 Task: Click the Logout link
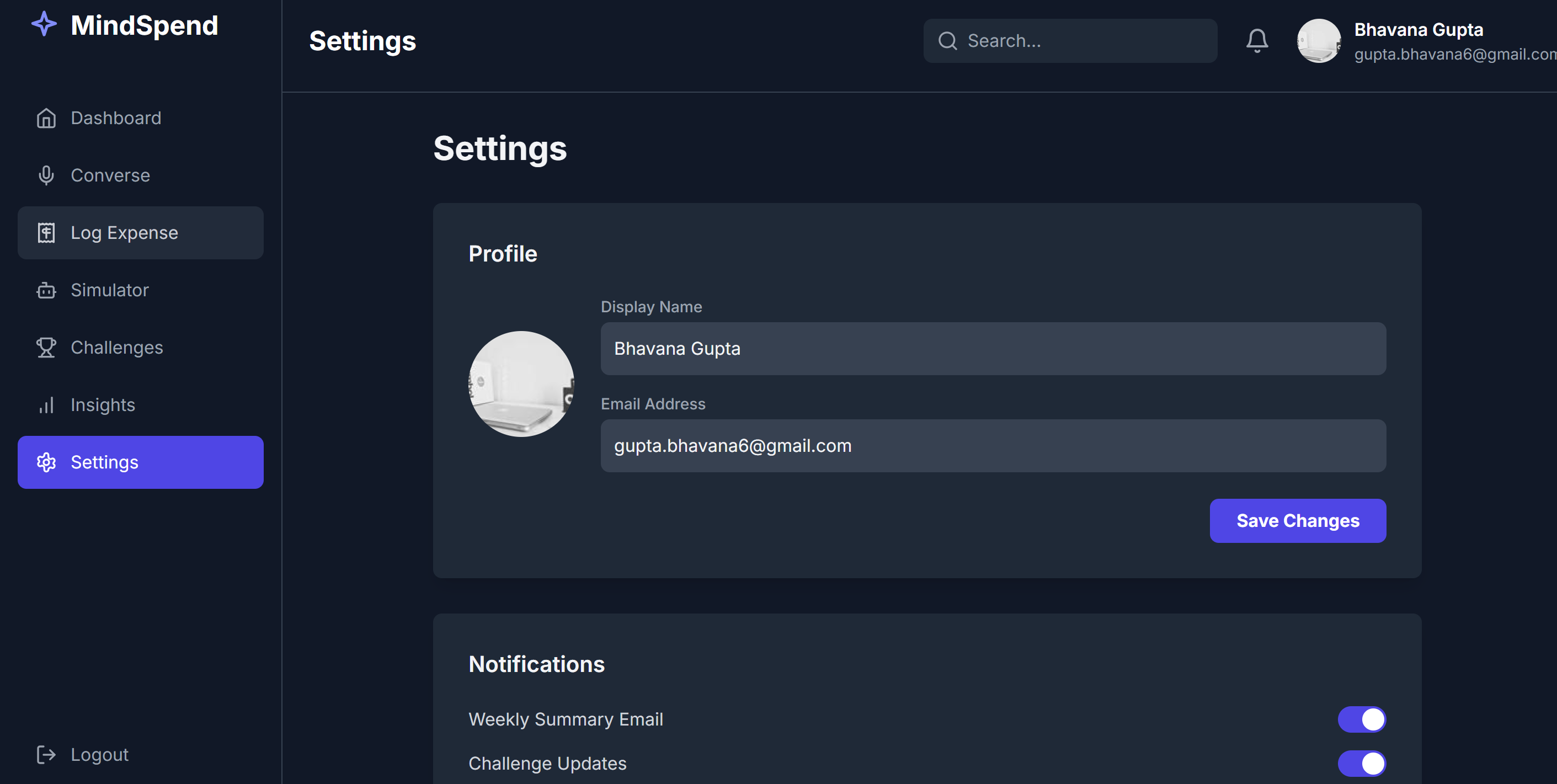[99, 754]
